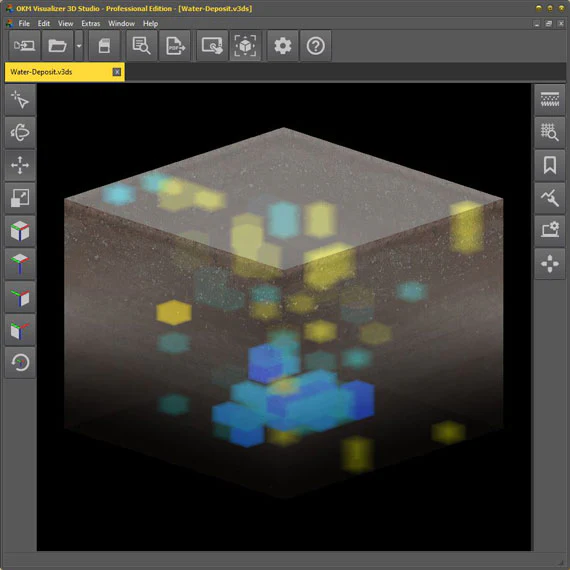Click the bookmark icon in the right panel
Viewport: 570px width, 570px height.
point(550,165)
